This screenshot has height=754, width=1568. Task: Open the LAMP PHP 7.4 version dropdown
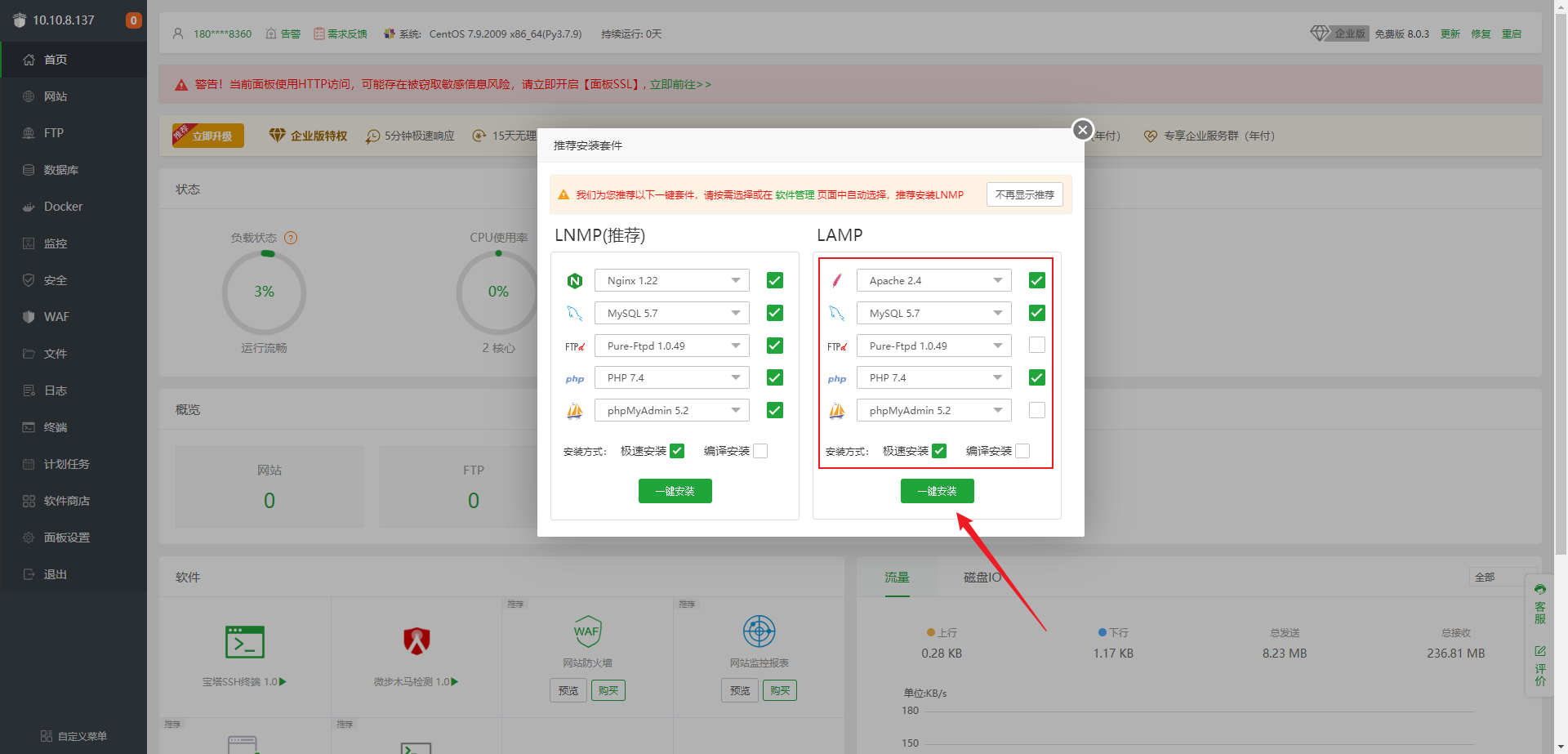(x=934, y=377)
